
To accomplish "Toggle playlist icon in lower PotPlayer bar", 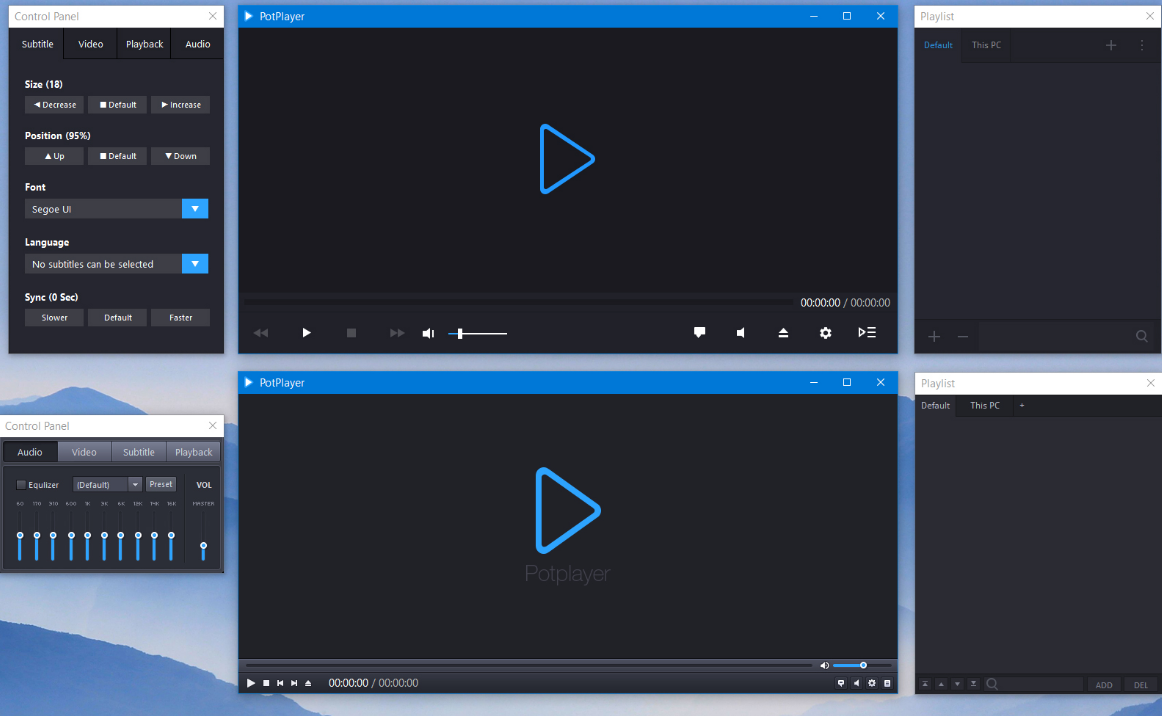I will tap(887, 683).
